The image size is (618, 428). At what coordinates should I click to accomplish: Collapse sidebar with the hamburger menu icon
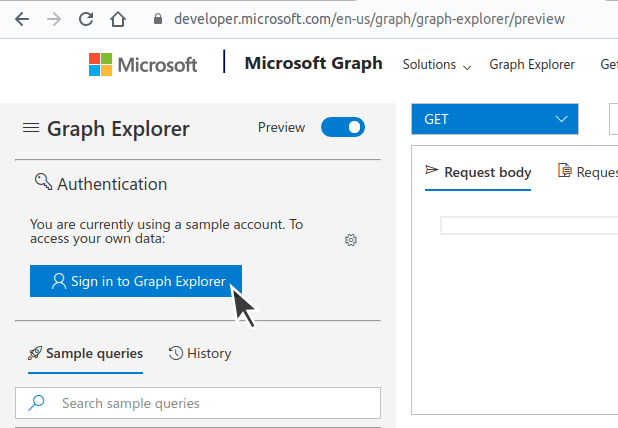31,128
